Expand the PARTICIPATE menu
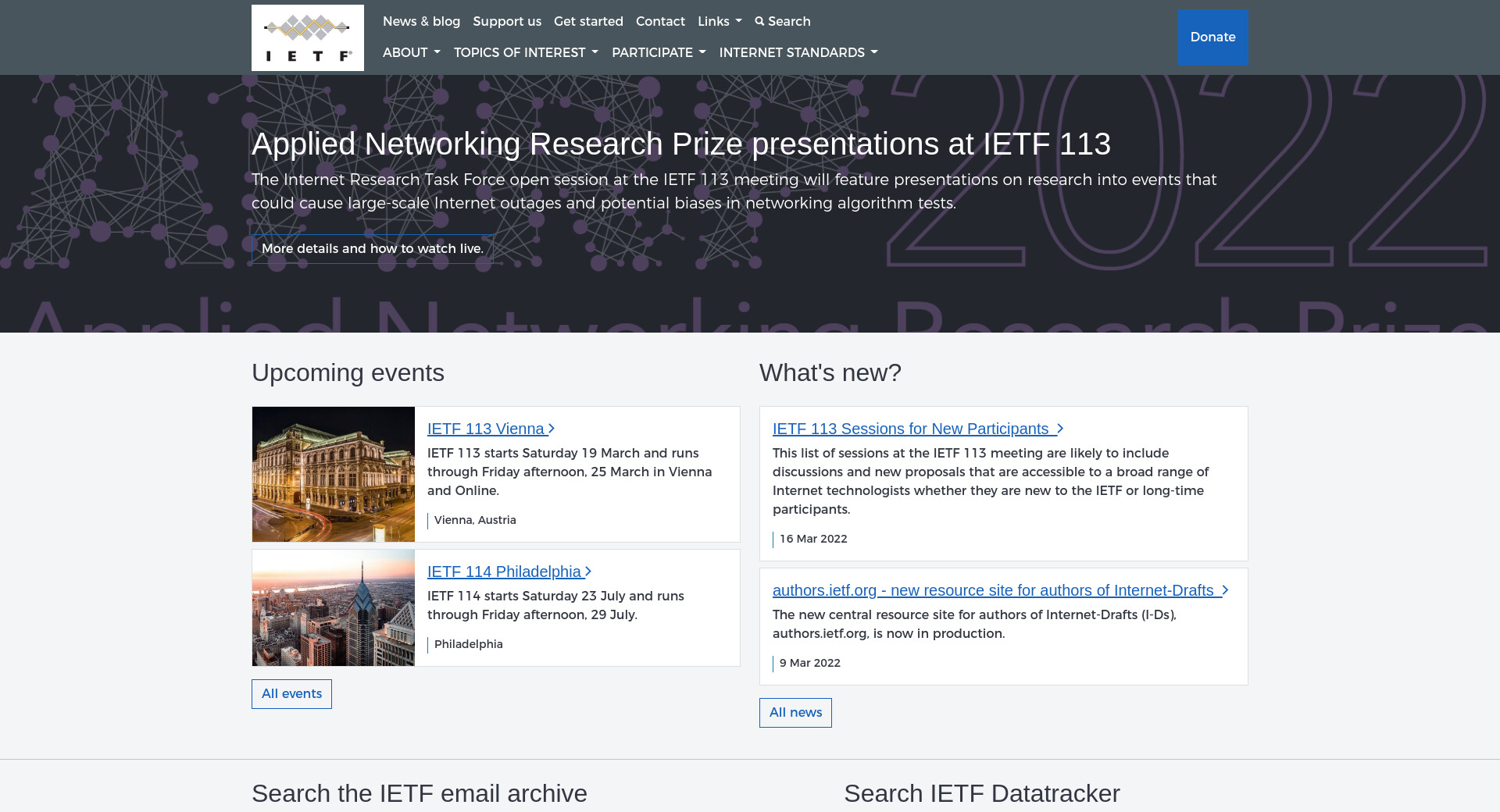 pyautogui.click(x=658, y=53)
